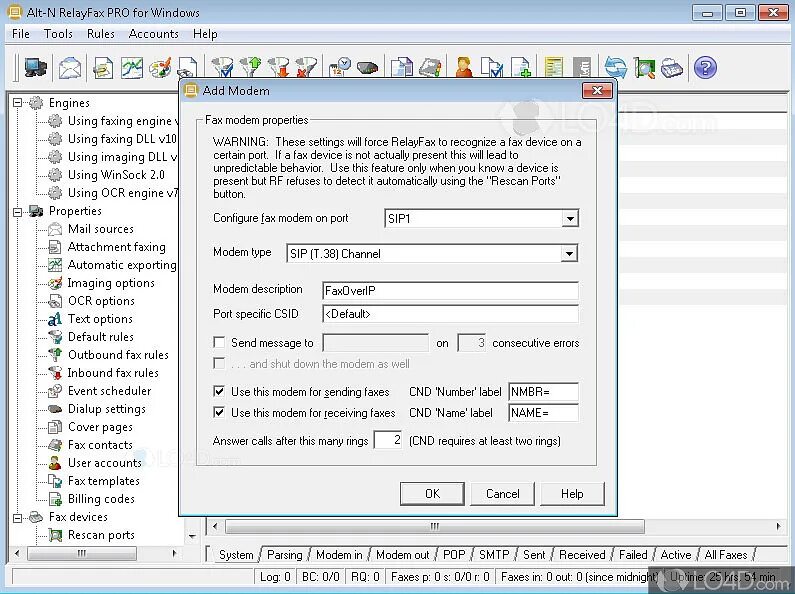Click the Port specific CSID field
The height and width of the screenshot is (594, 795).
point(450,314)
